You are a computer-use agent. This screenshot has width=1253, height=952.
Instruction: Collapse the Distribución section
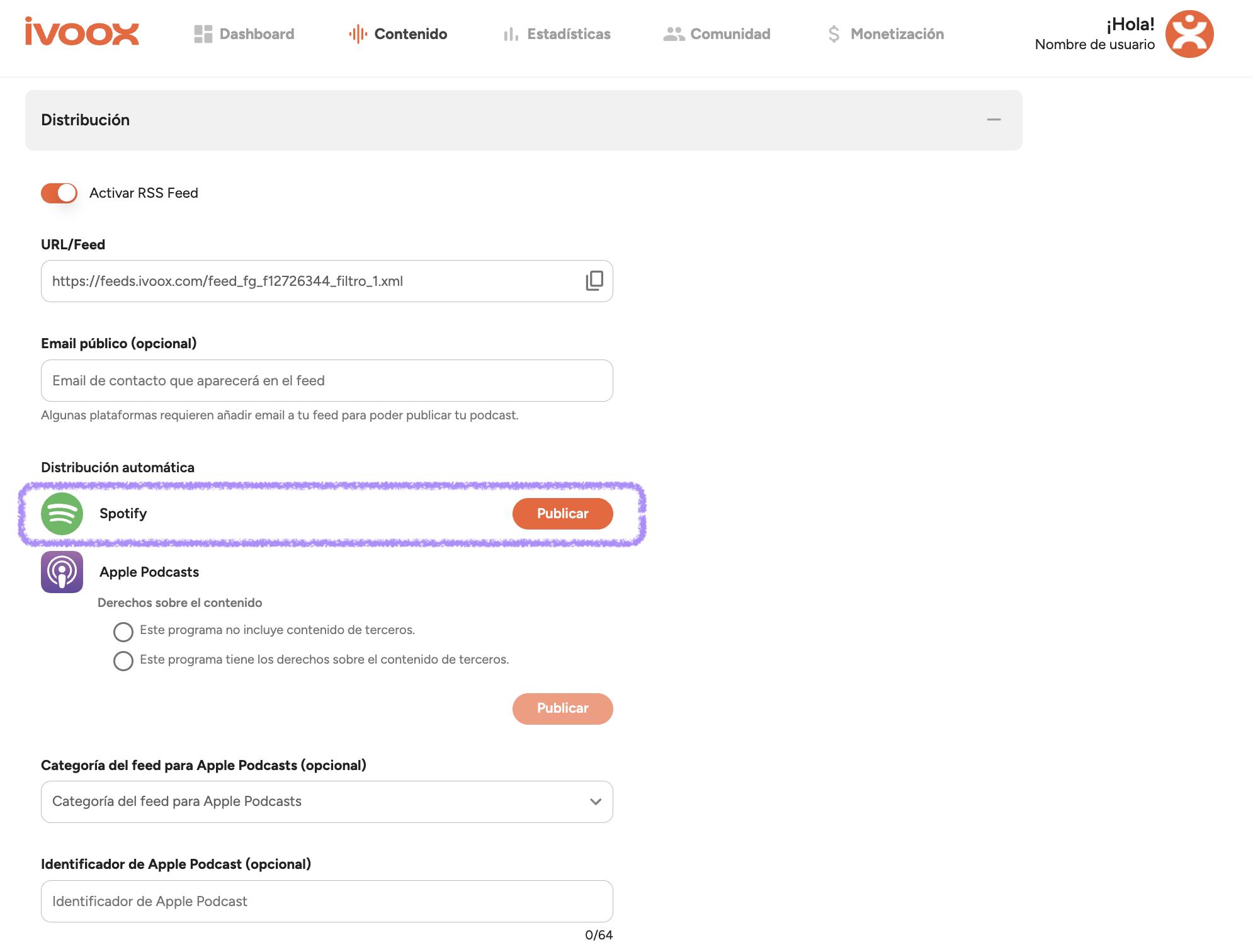[994, 120]
